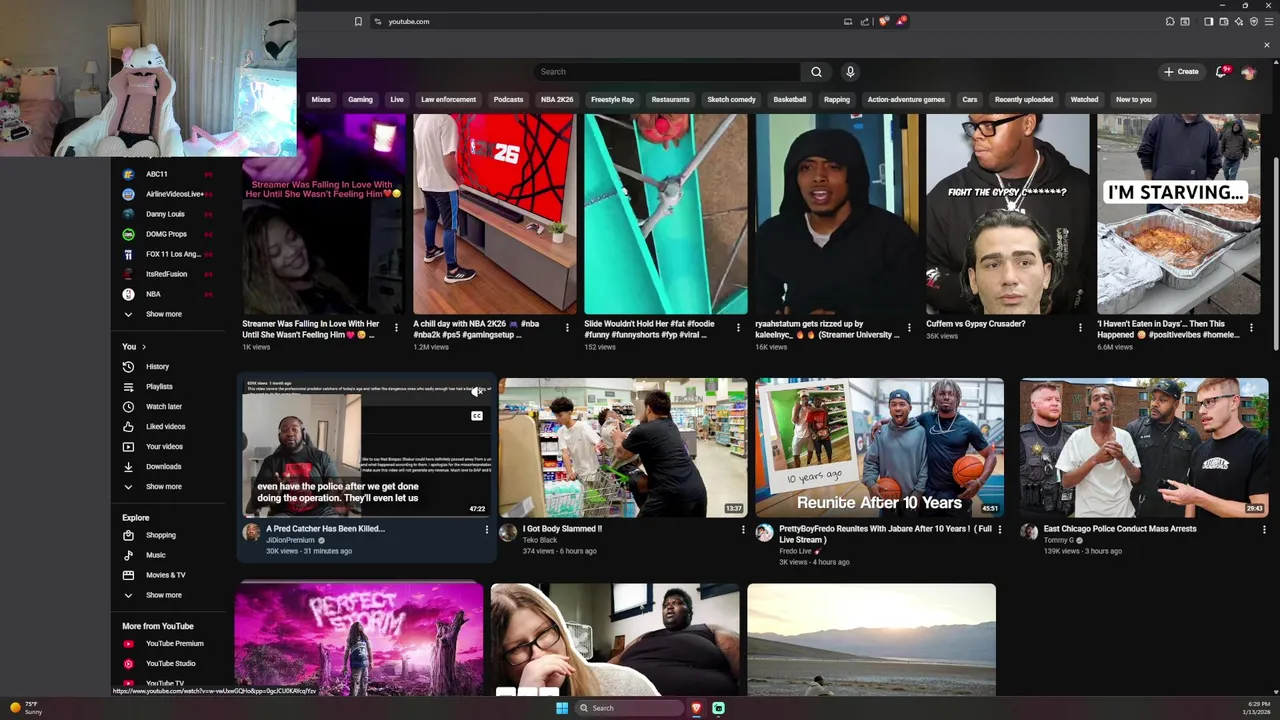1280x720 pixels.
Task: Open the Reunite After 10 Years thumbnail
Action: click(879, 448)
